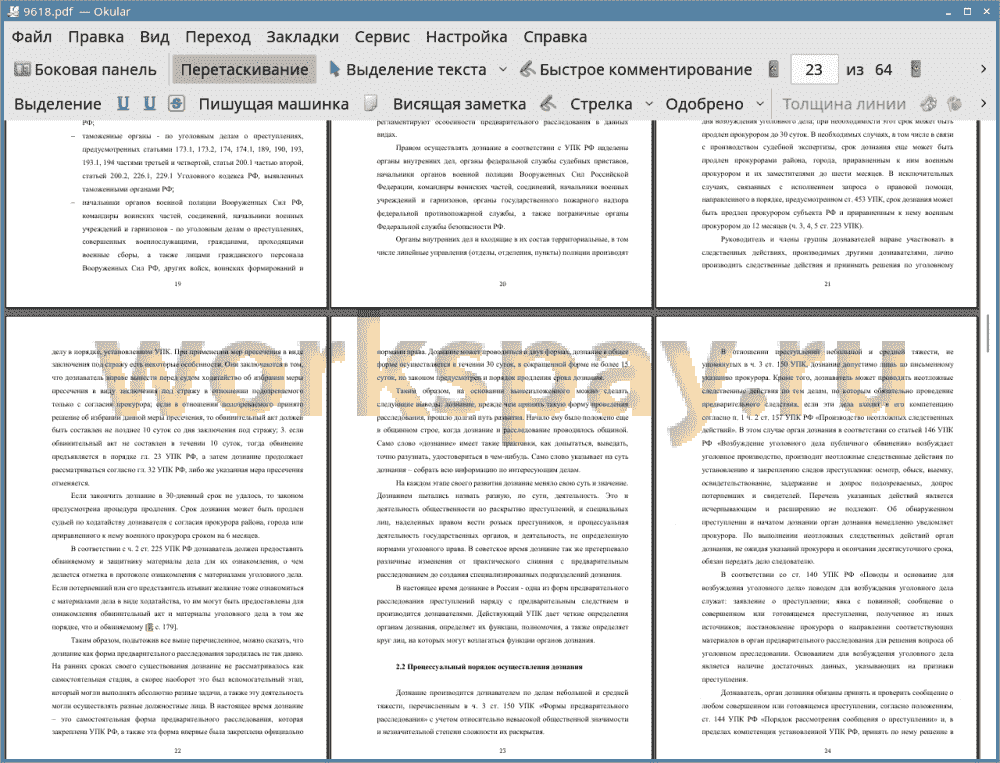
Task: Toggle Быстрое комментирование annotations
Action: (636, 70)
